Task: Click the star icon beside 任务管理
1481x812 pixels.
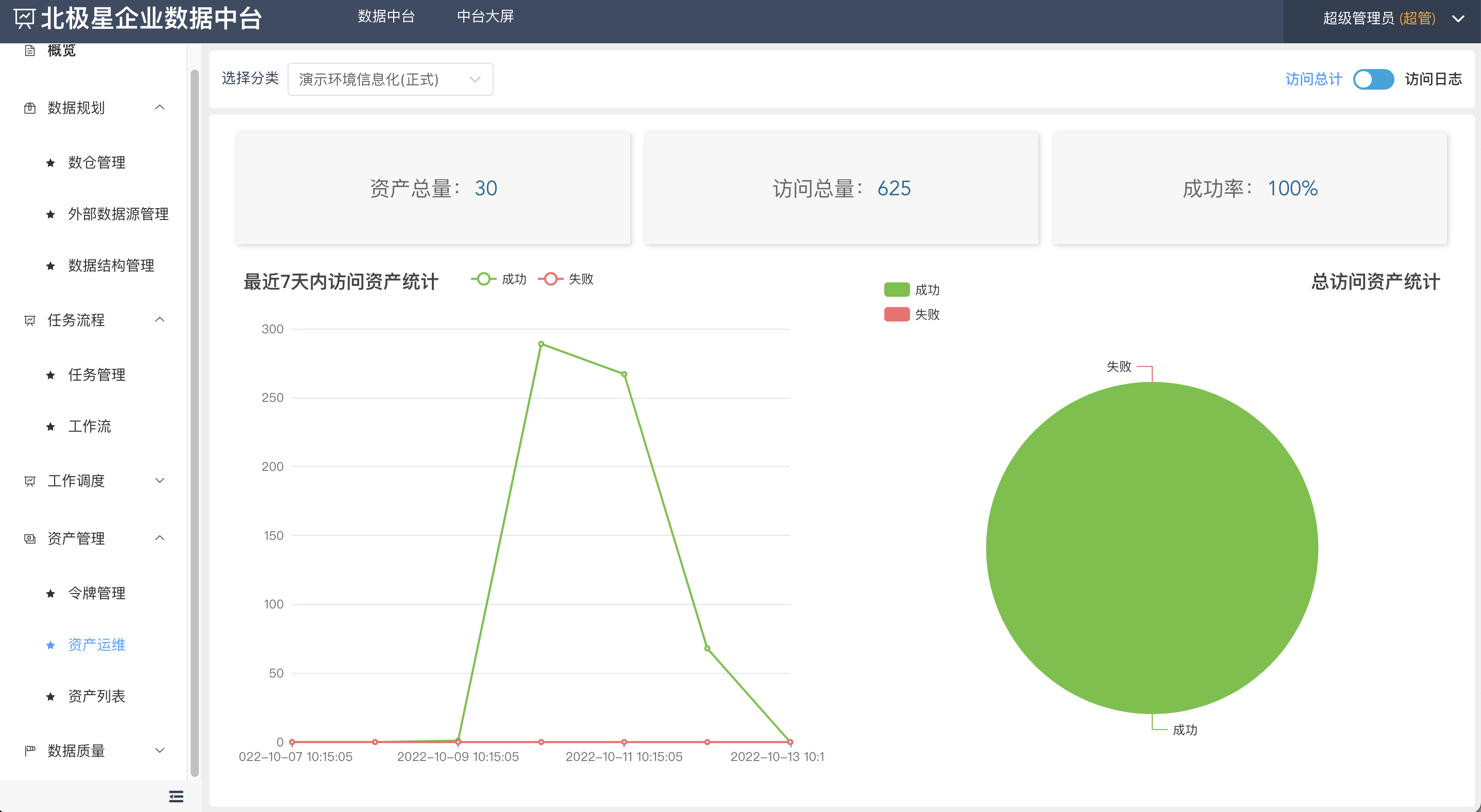Action: coord(51,375)
